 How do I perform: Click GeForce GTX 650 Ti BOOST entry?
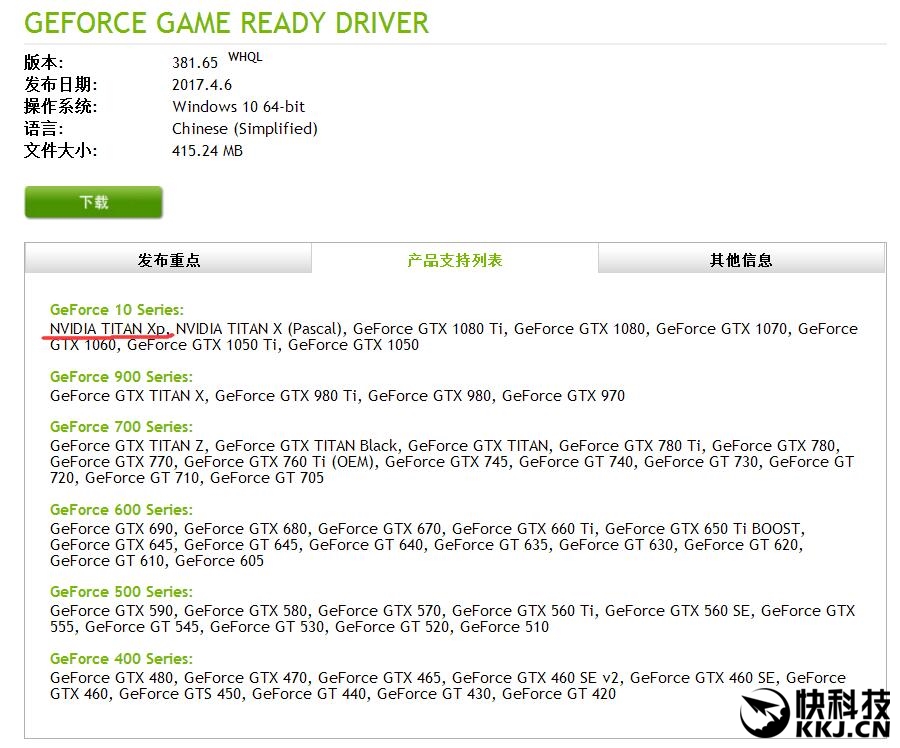point(702,528)
